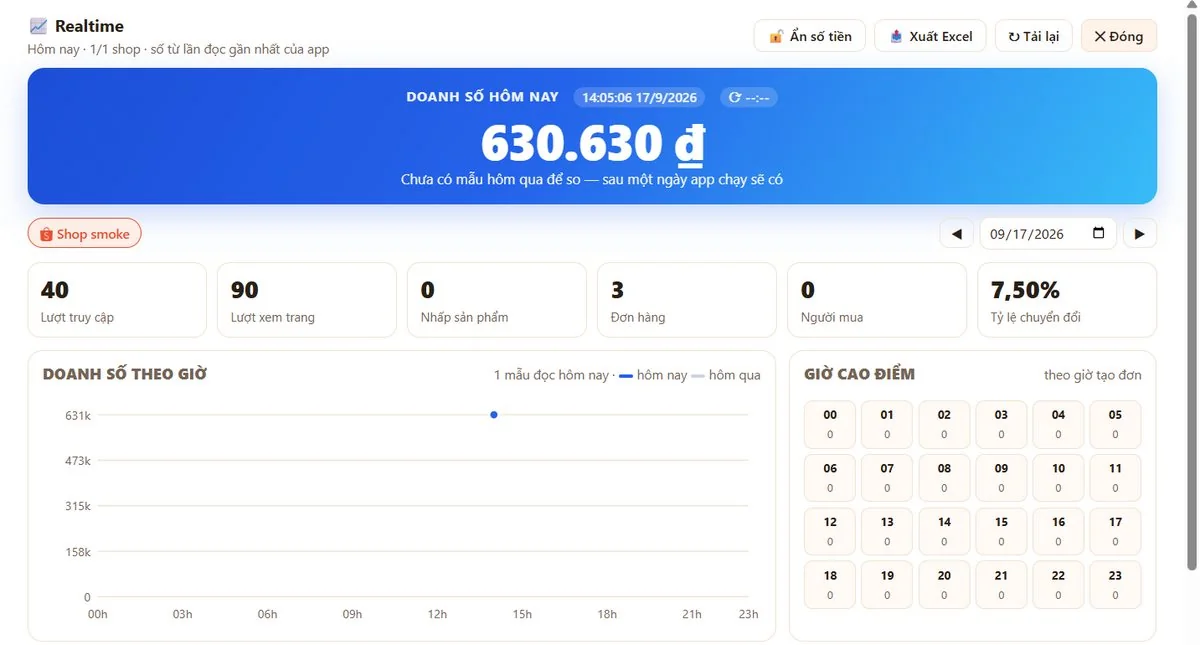This screenshot has width=1200, height=645.
Task: Click the date field showing 09/17/2026
Action: click(1048, 234)
